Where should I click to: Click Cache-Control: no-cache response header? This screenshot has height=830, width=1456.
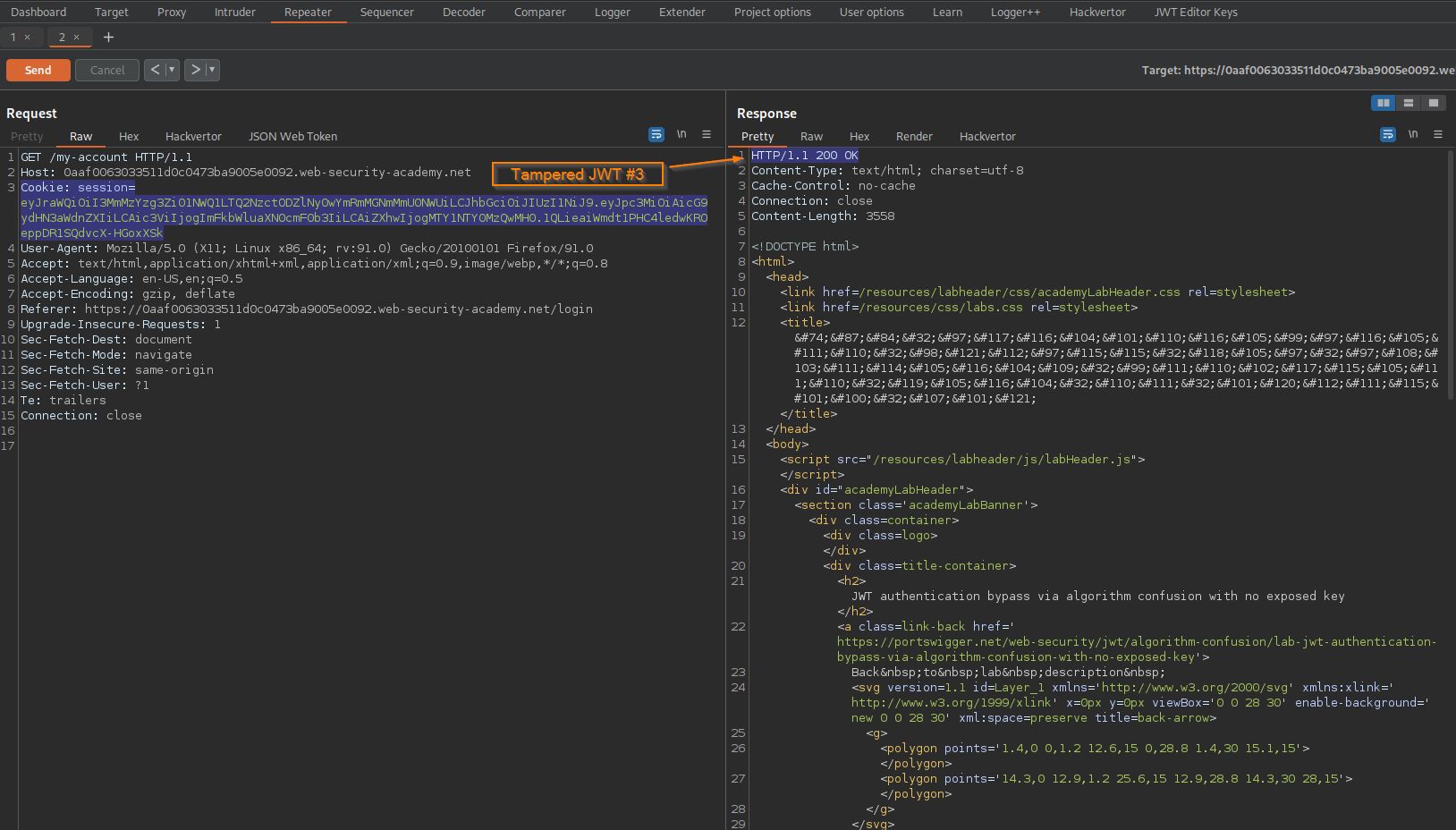coord(834,185)
